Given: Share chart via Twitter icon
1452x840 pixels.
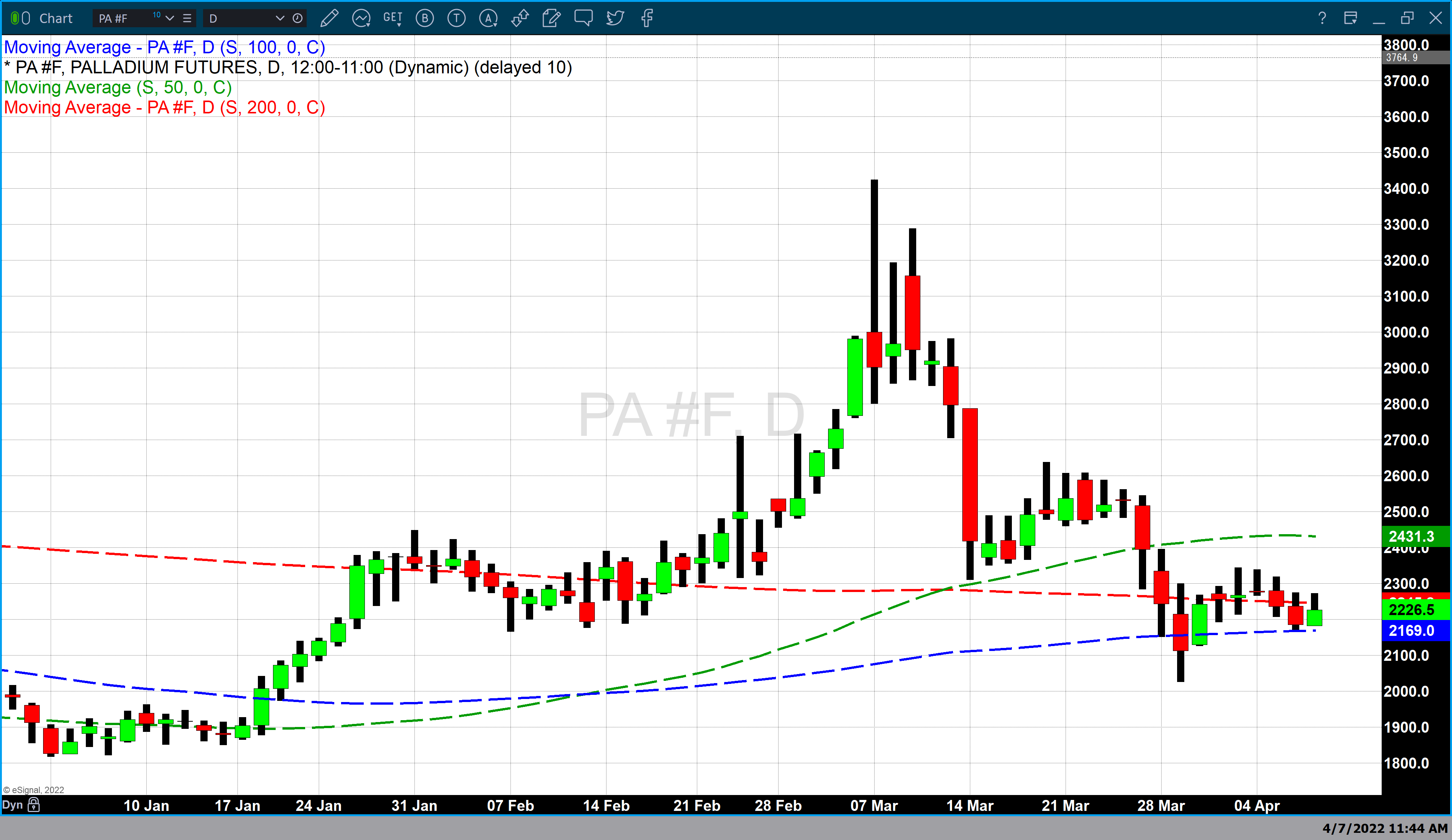Looking at the screenshot, I should pyautogui.click(x=615, y=19).
